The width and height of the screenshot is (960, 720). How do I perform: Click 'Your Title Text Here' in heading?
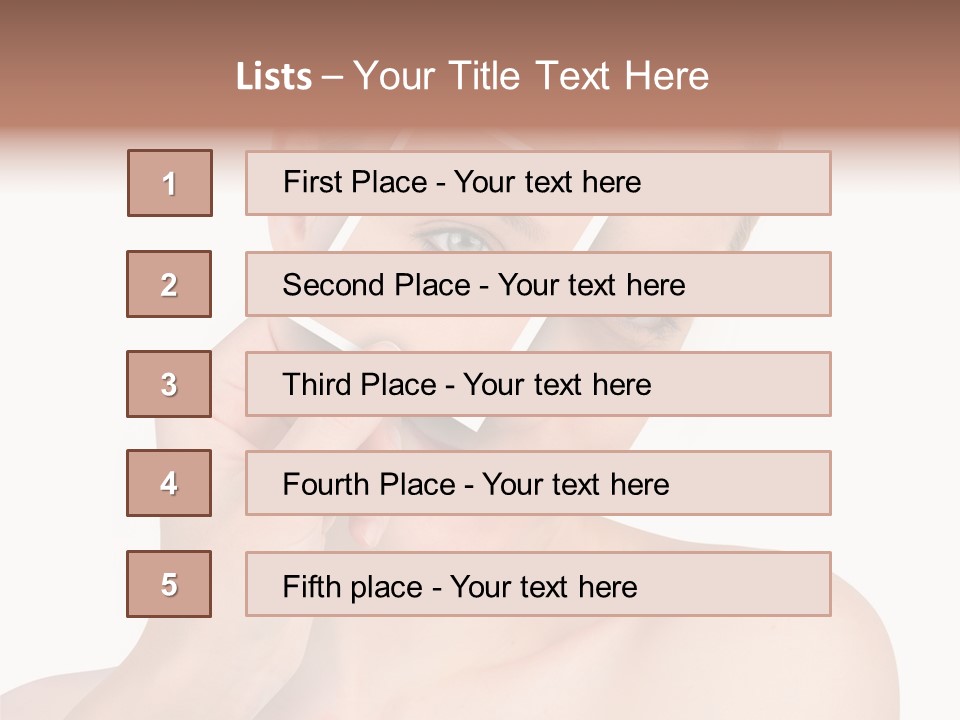point(531,77)
